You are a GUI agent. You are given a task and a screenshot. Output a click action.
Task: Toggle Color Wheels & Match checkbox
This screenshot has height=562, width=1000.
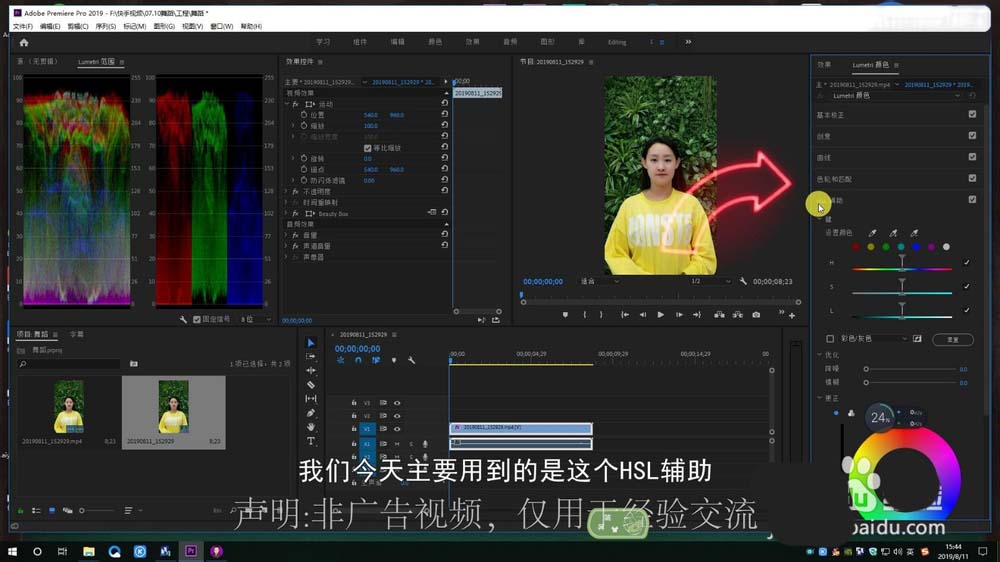pyautogui.click(x=972, y=178)
